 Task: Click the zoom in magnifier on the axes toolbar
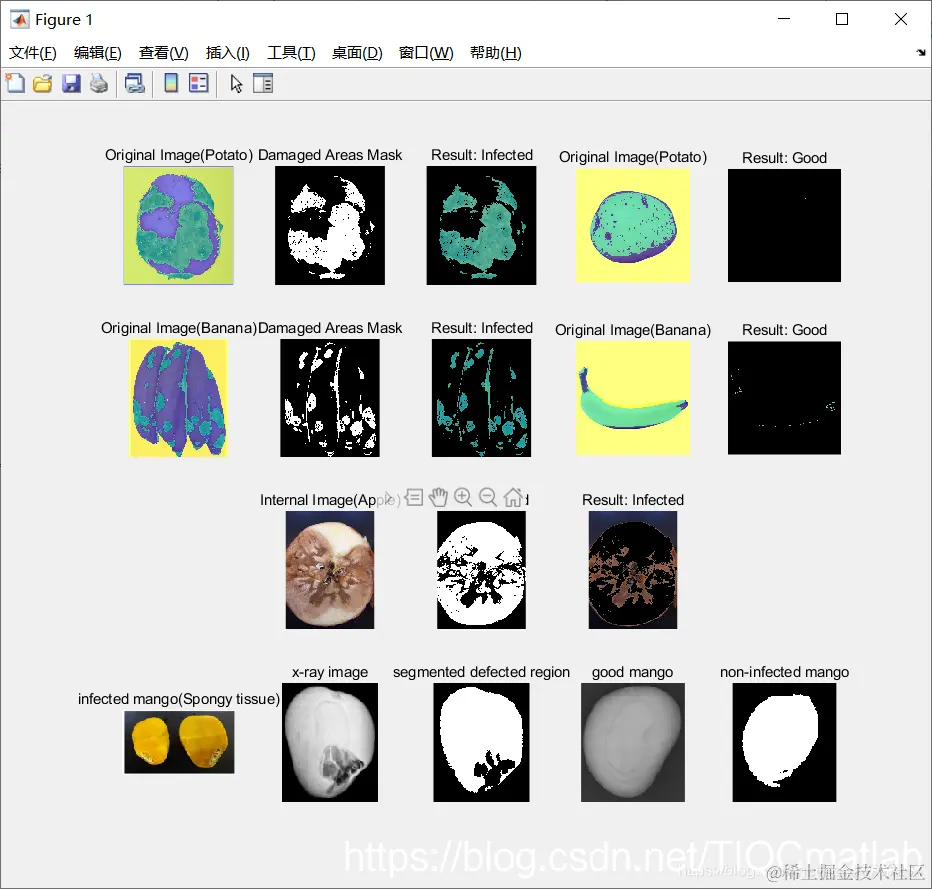point(462,497)
